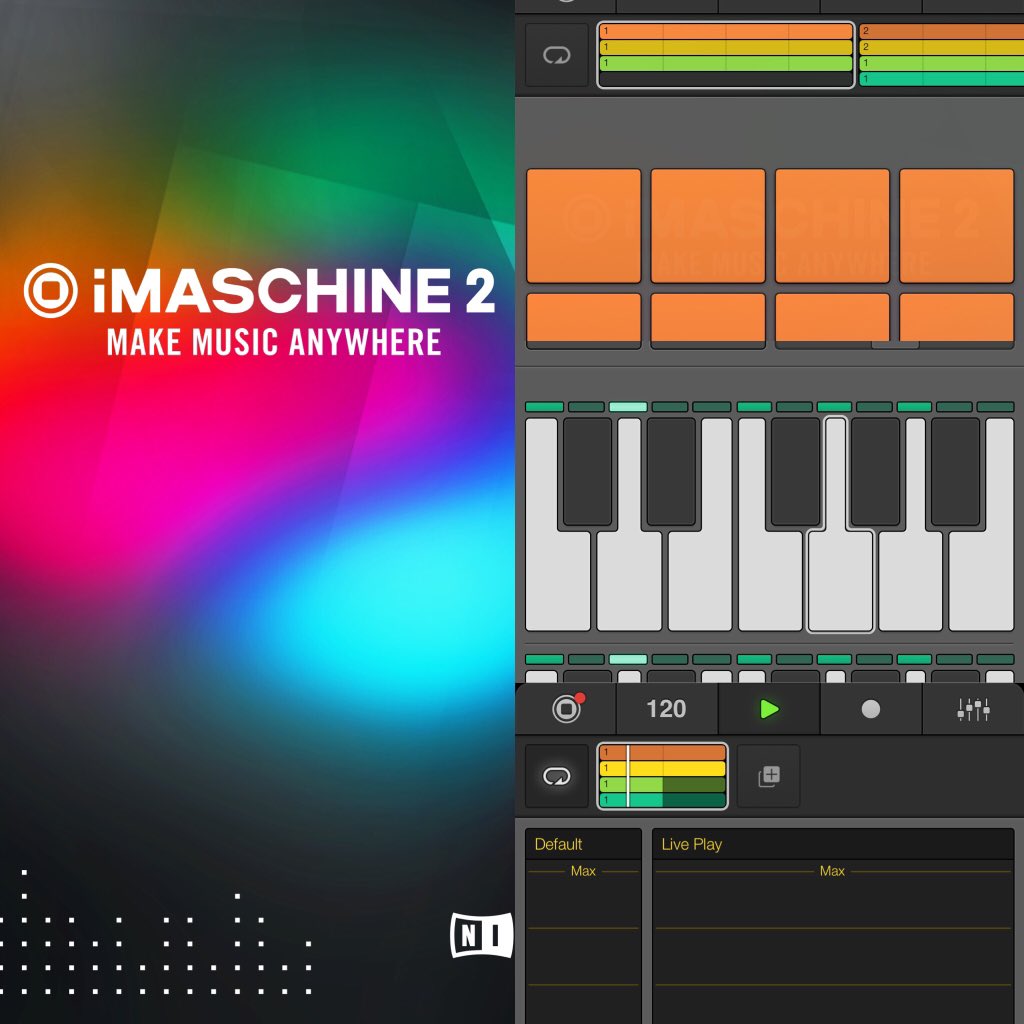Tap the bright mint indicator above main keyboard
This screenshot has height=1024, width=1024.
pos(628,407)
